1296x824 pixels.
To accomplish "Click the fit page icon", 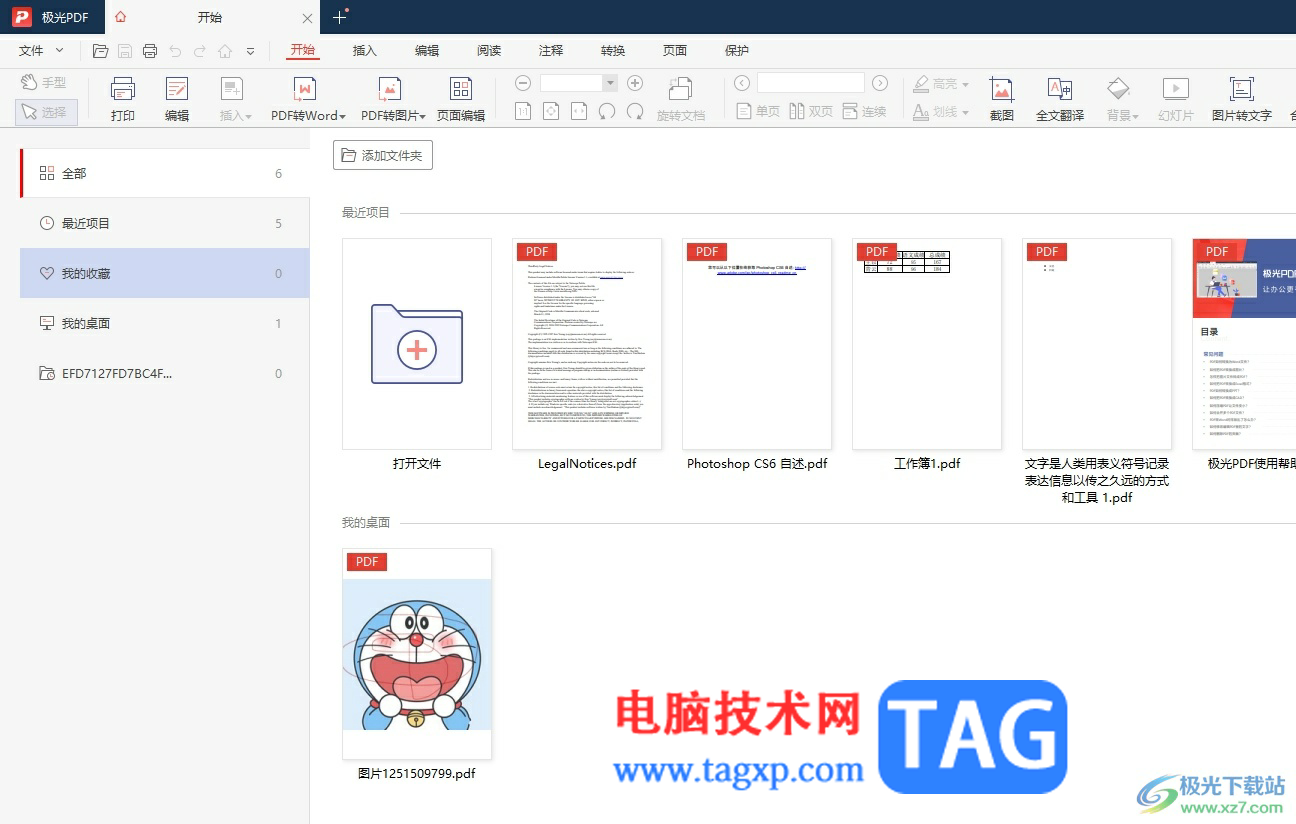I will click(x=551, y=111).
